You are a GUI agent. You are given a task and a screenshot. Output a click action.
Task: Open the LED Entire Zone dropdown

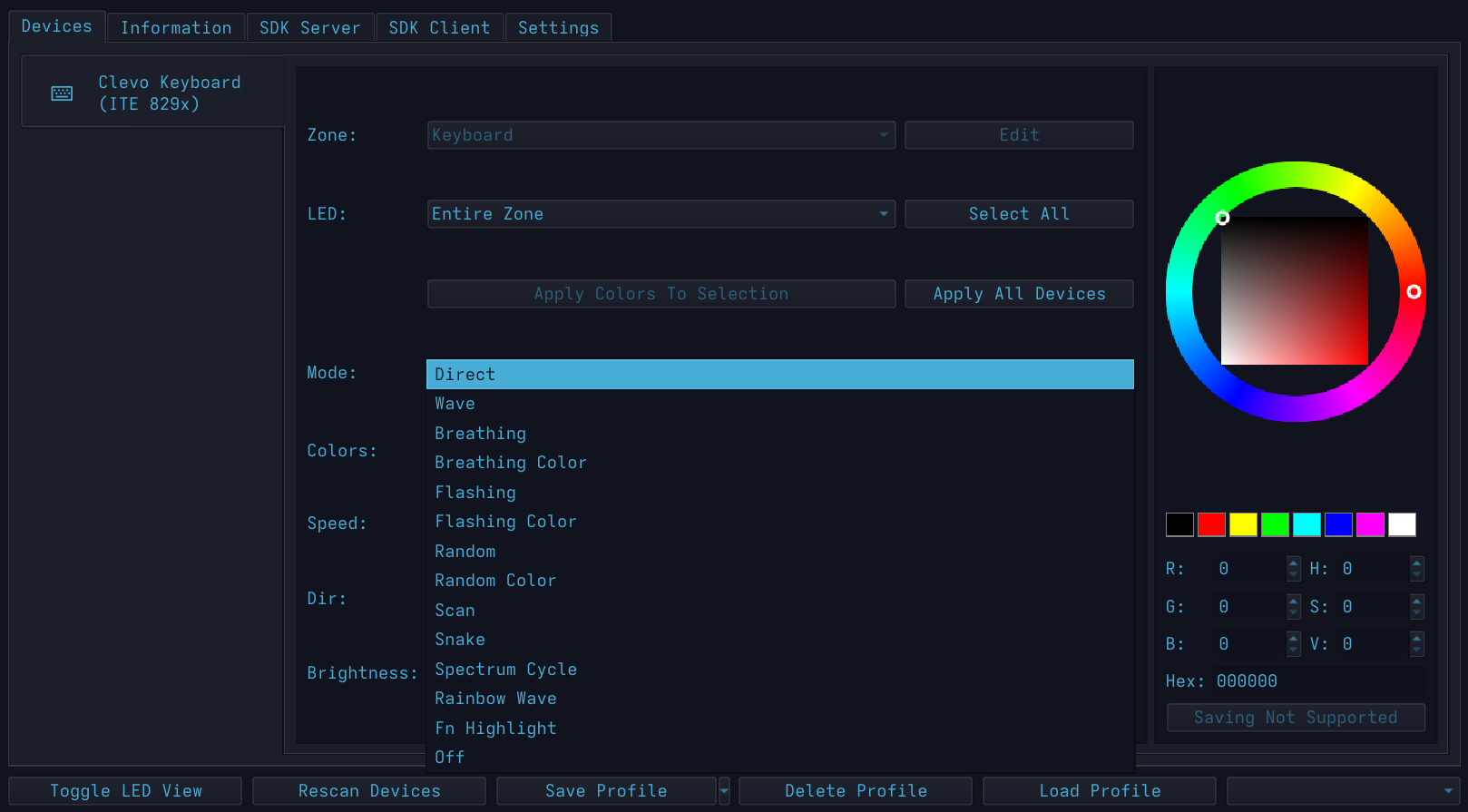point(661,214)
